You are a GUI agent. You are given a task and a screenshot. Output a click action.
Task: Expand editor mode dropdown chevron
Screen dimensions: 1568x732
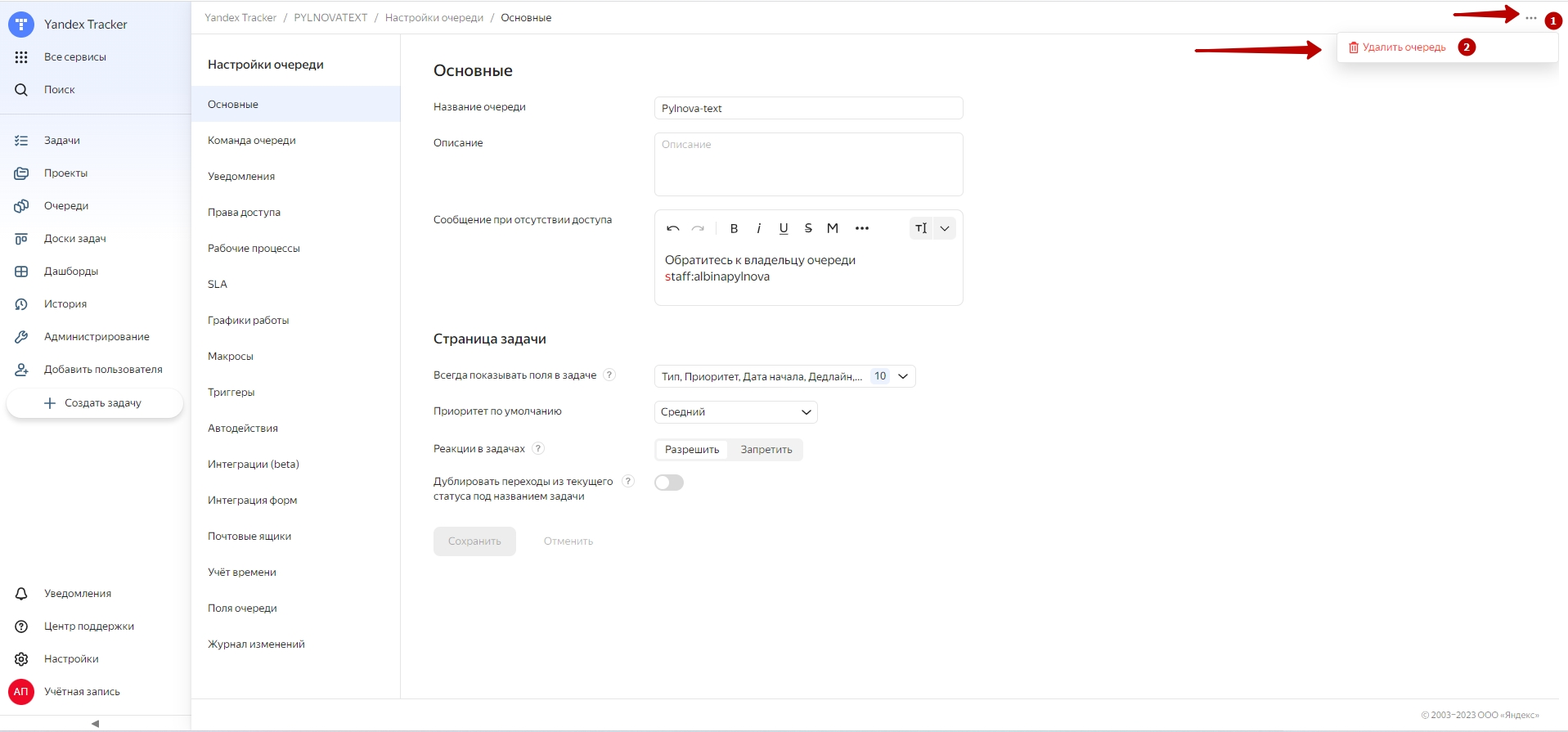945,228
